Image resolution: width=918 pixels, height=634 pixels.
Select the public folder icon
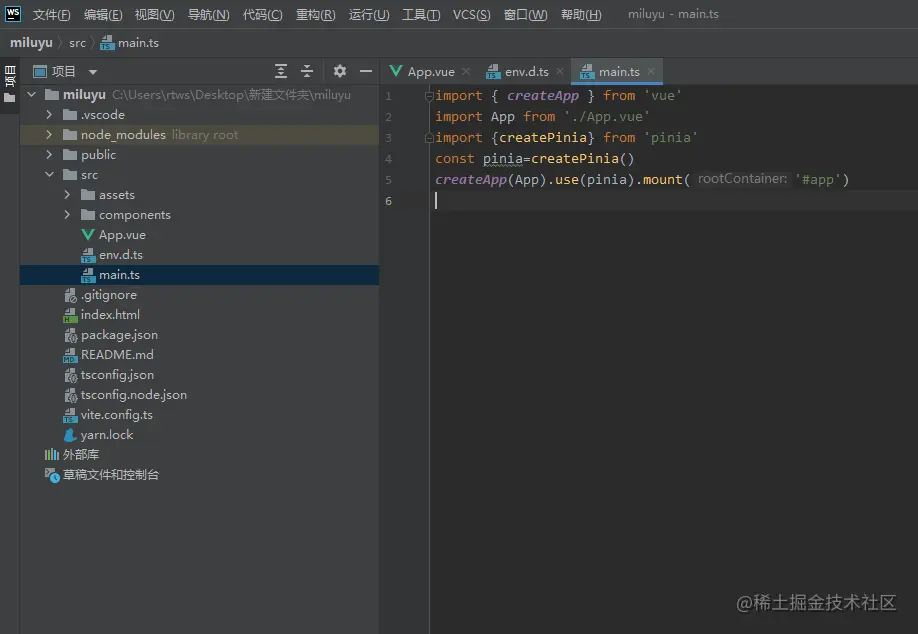pos(70,155)
